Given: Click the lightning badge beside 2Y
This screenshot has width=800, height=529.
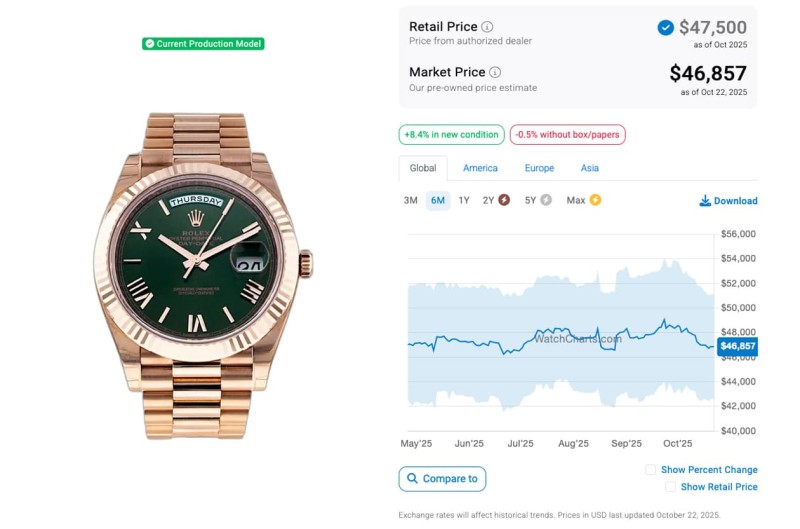Looking at the screenshot, I should click(x=504, y=200).
